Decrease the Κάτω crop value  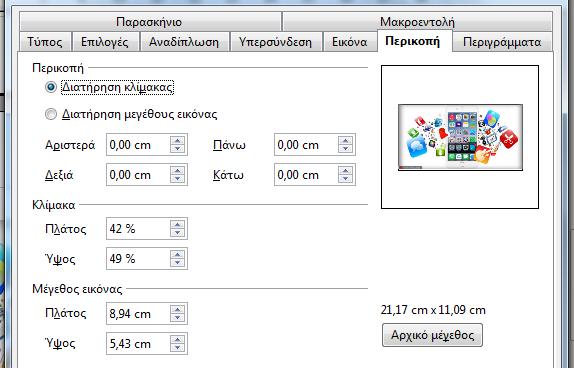click(346, 179)
